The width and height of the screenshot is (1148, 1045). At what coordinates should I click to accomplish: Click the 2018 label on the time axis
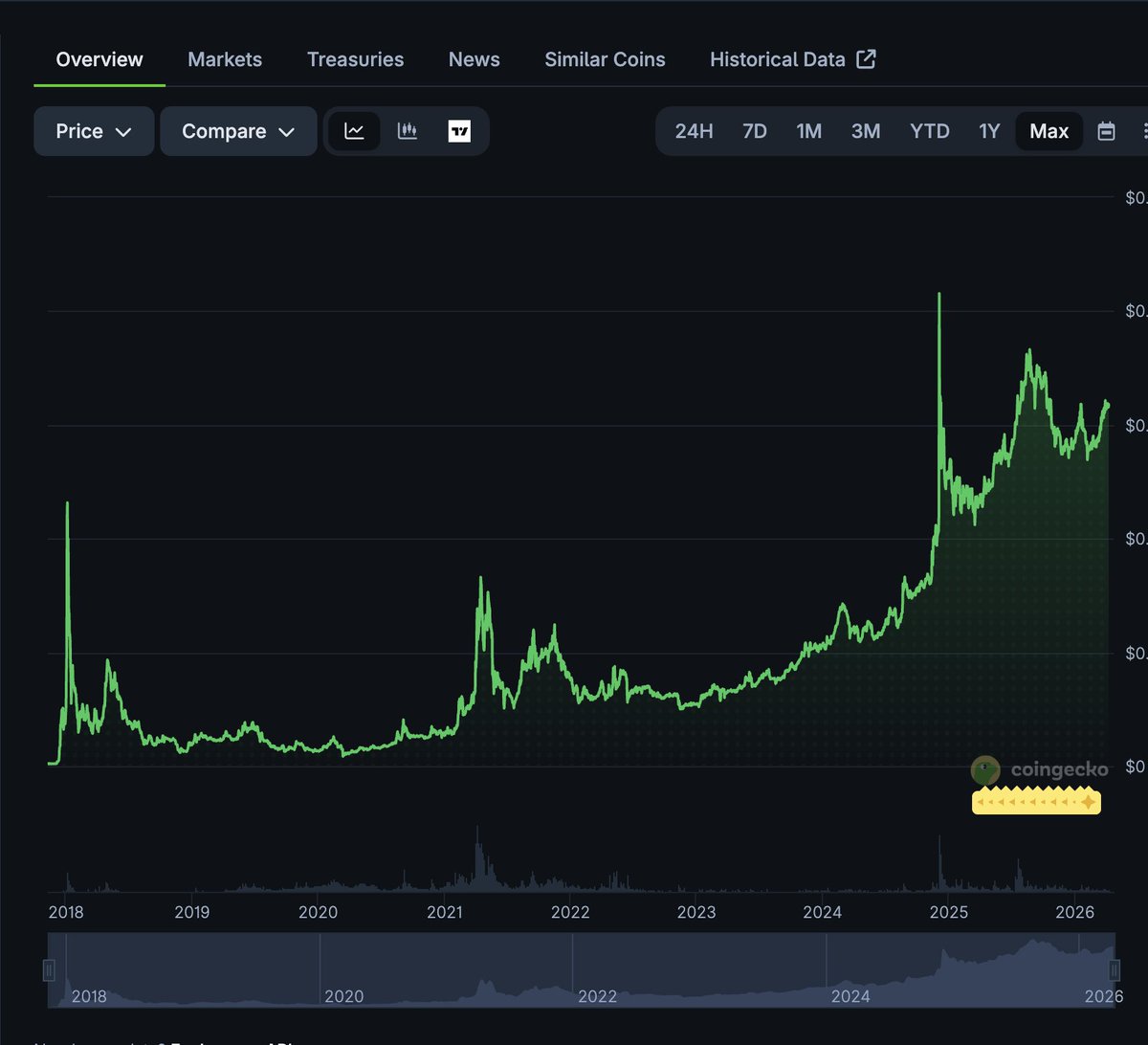pos(66,912)
